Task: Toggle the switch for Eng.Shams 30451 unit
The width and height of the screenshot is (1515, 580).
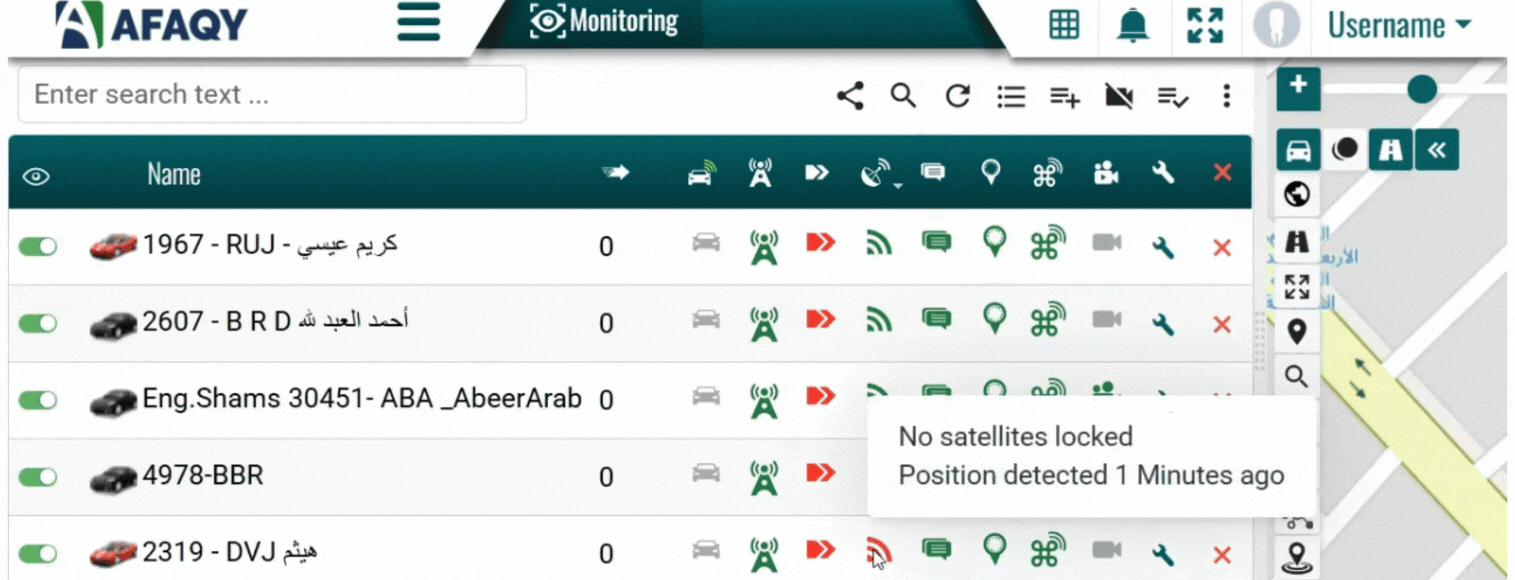Action: 38,400
